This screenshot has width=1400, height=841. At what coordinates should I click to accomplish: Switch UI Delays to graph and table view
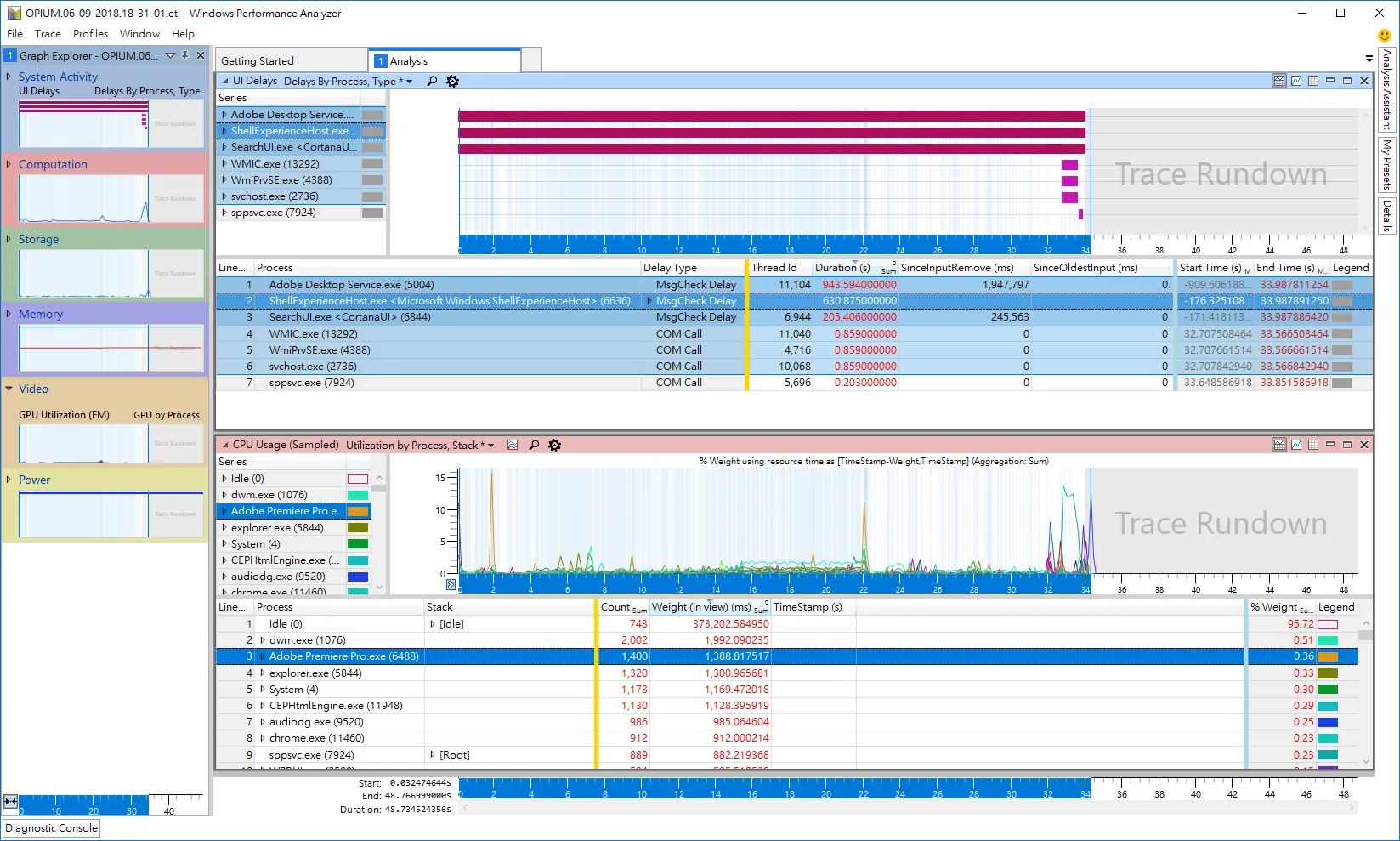point(1279,81)
